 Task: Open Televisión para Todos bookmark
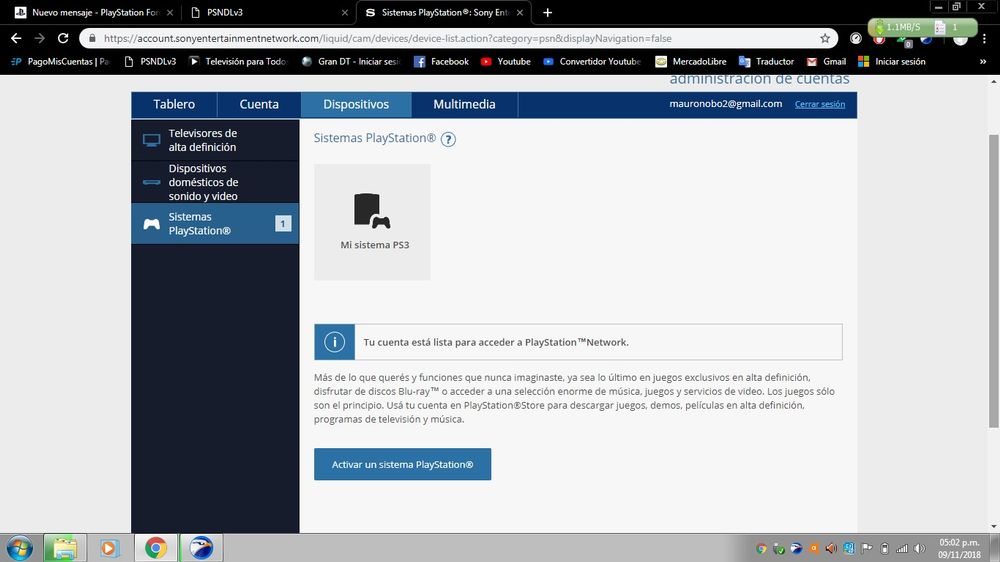tap(239, 62)
